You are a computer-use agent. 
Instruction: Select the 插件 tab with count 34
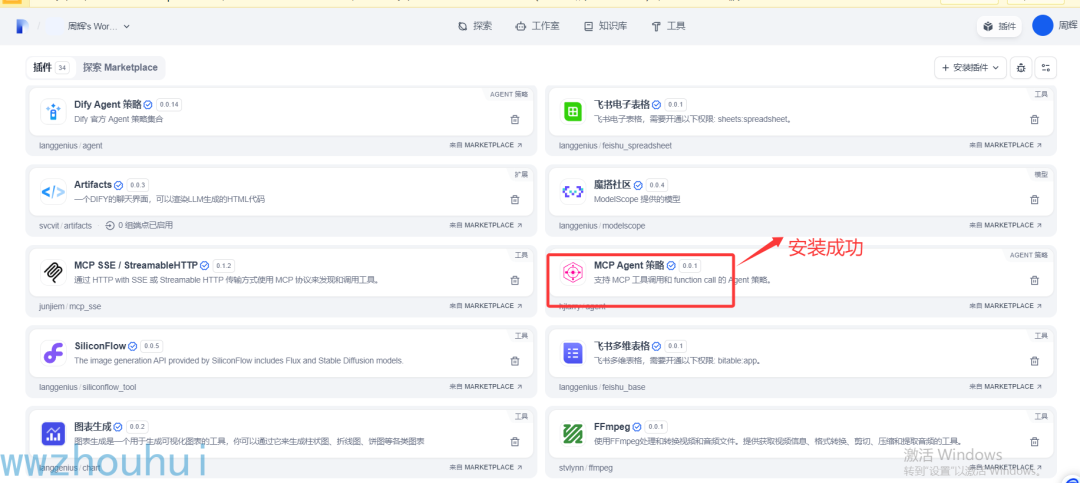51,68
